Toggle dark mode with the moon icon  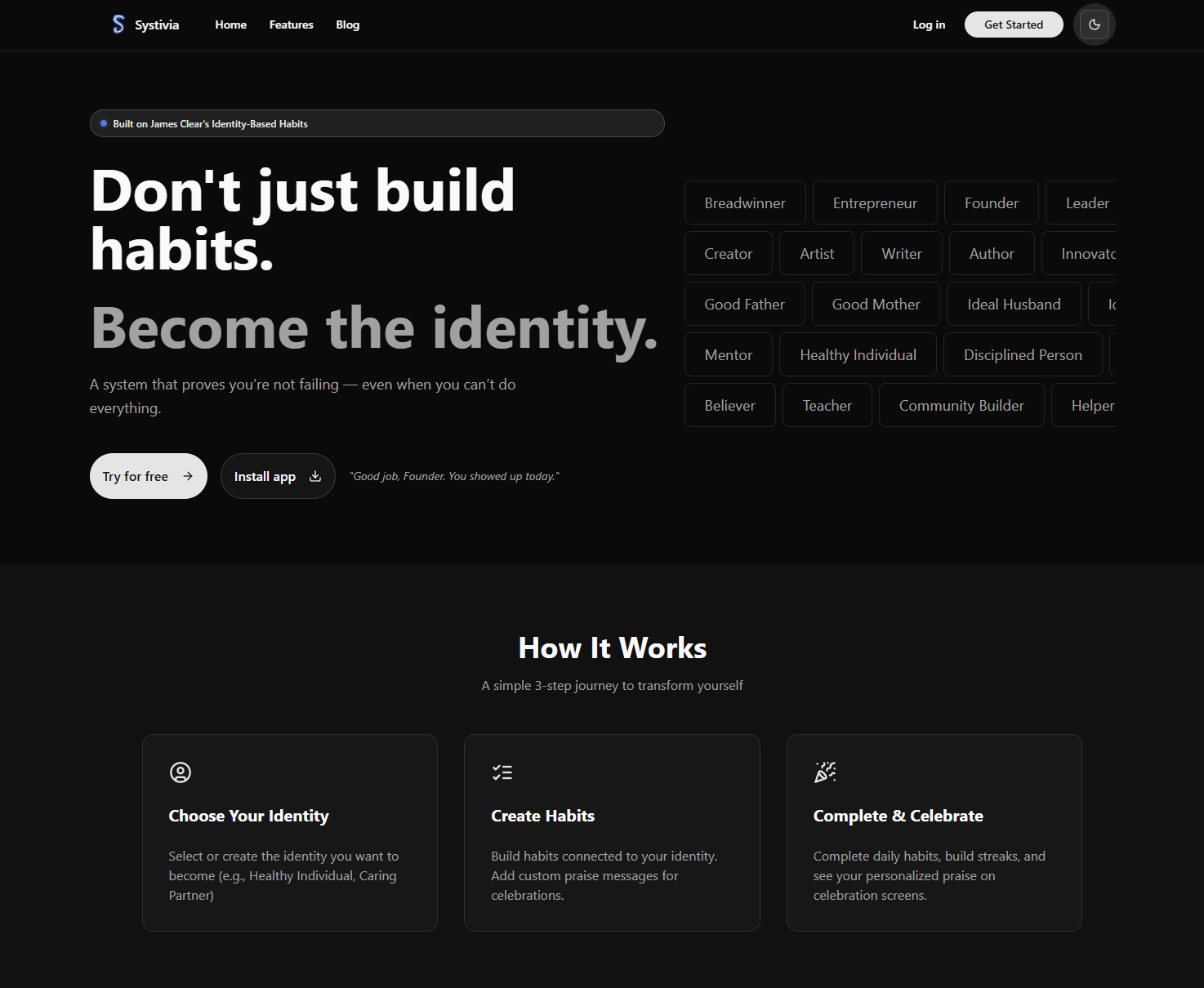click(1094, 24)
